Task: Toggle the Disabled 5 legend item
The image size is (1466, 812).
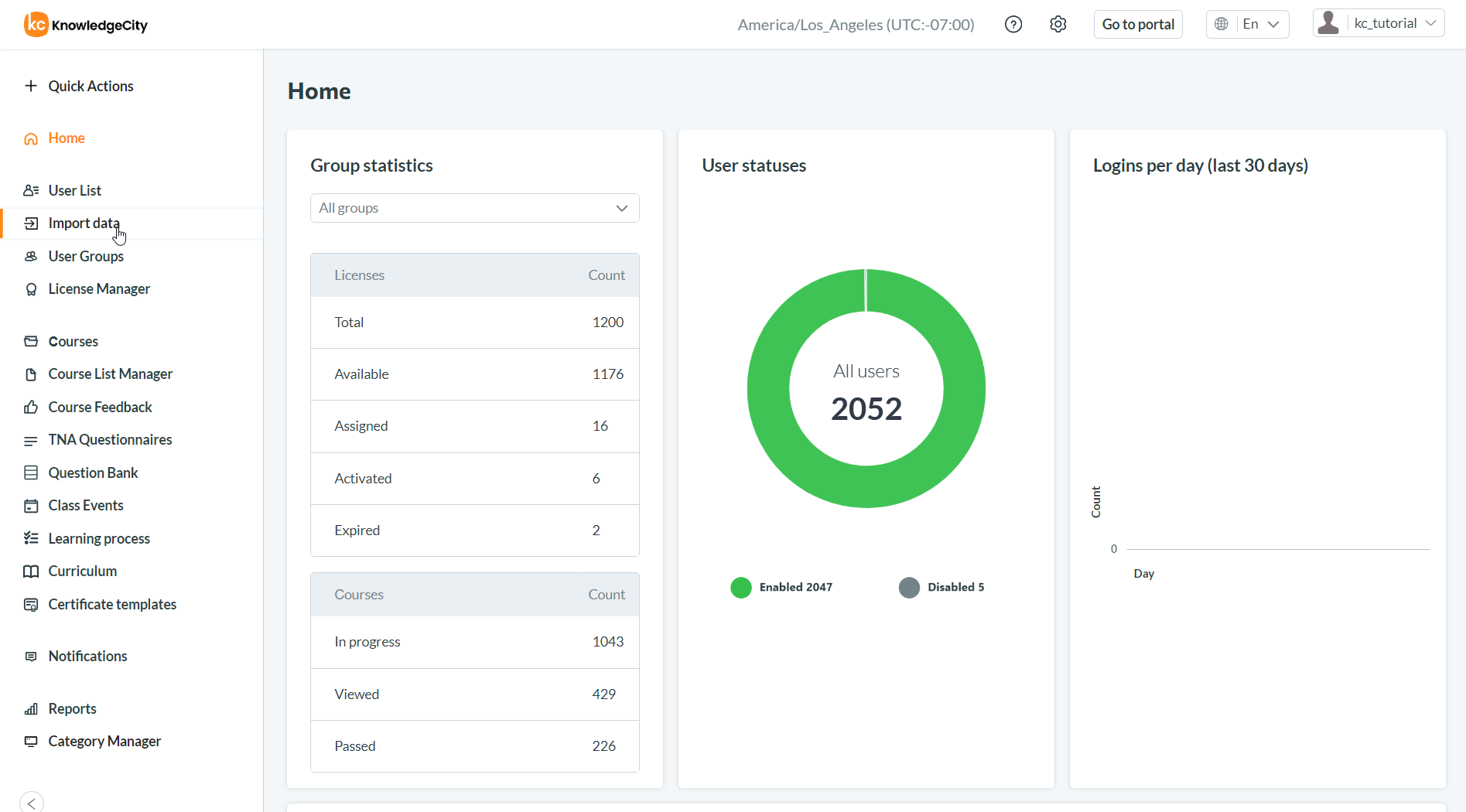Action: coord(941,588)
